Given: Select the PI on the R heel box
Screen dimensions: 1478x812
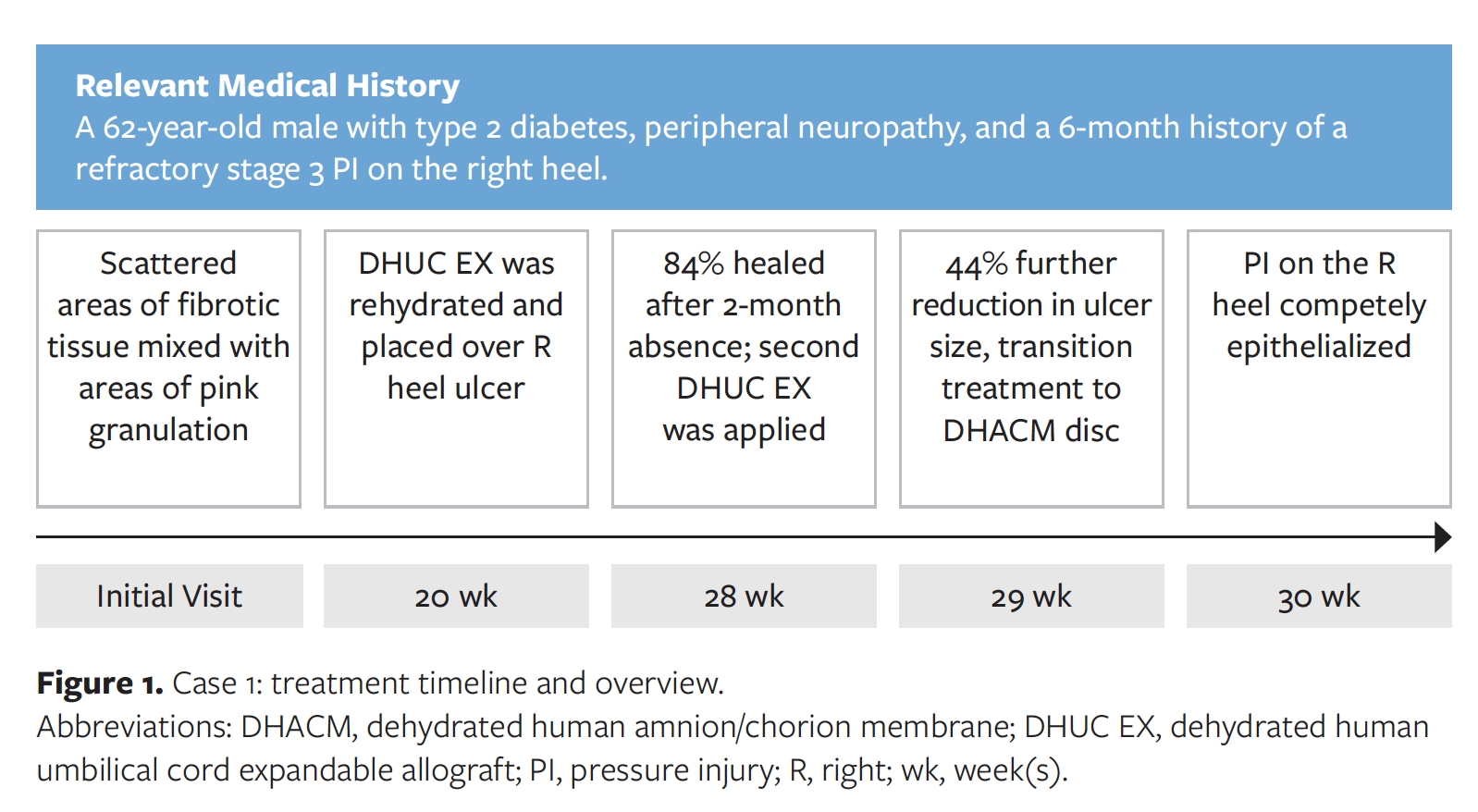Looking at the screenshot, I should click(1319, 368).
